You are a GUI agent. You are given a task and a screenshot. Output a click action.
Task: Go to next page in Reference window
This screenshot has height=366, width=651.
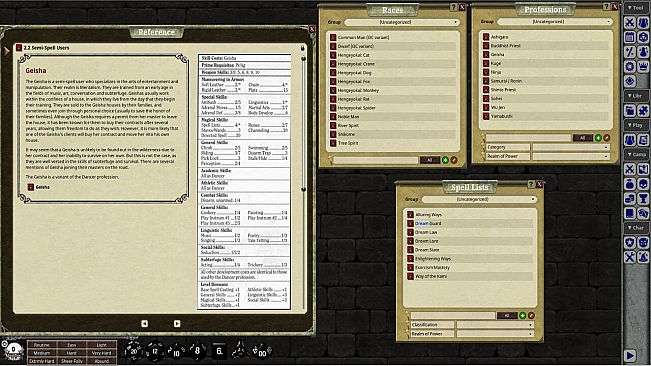click(x=177, y=323)
